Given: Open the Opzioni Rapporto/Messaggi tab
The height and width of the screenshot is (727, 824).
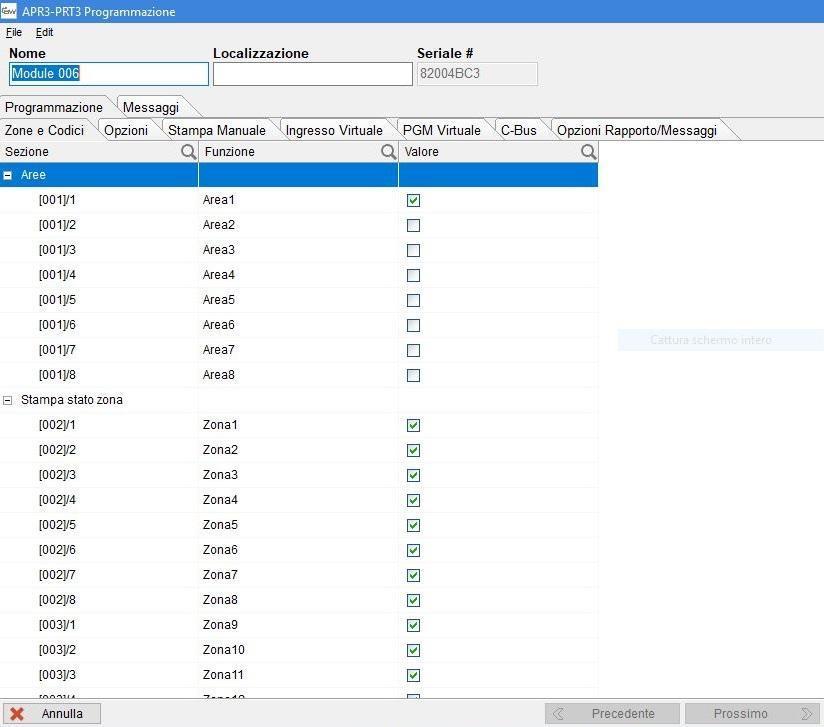Looking at the screenshot, I should (x=637, y=130).
